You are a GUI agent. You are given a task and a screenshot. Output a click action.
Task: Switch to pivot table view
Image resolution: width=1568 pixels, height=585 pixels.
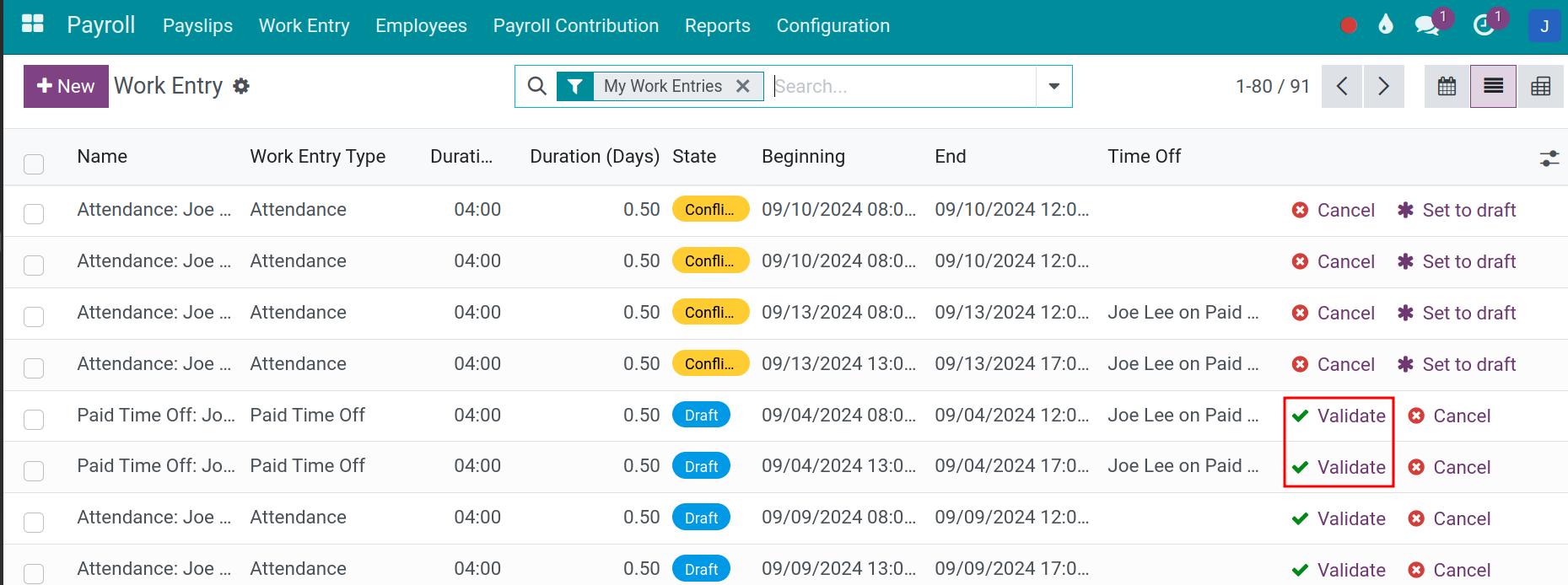(x=1540, y=86)
